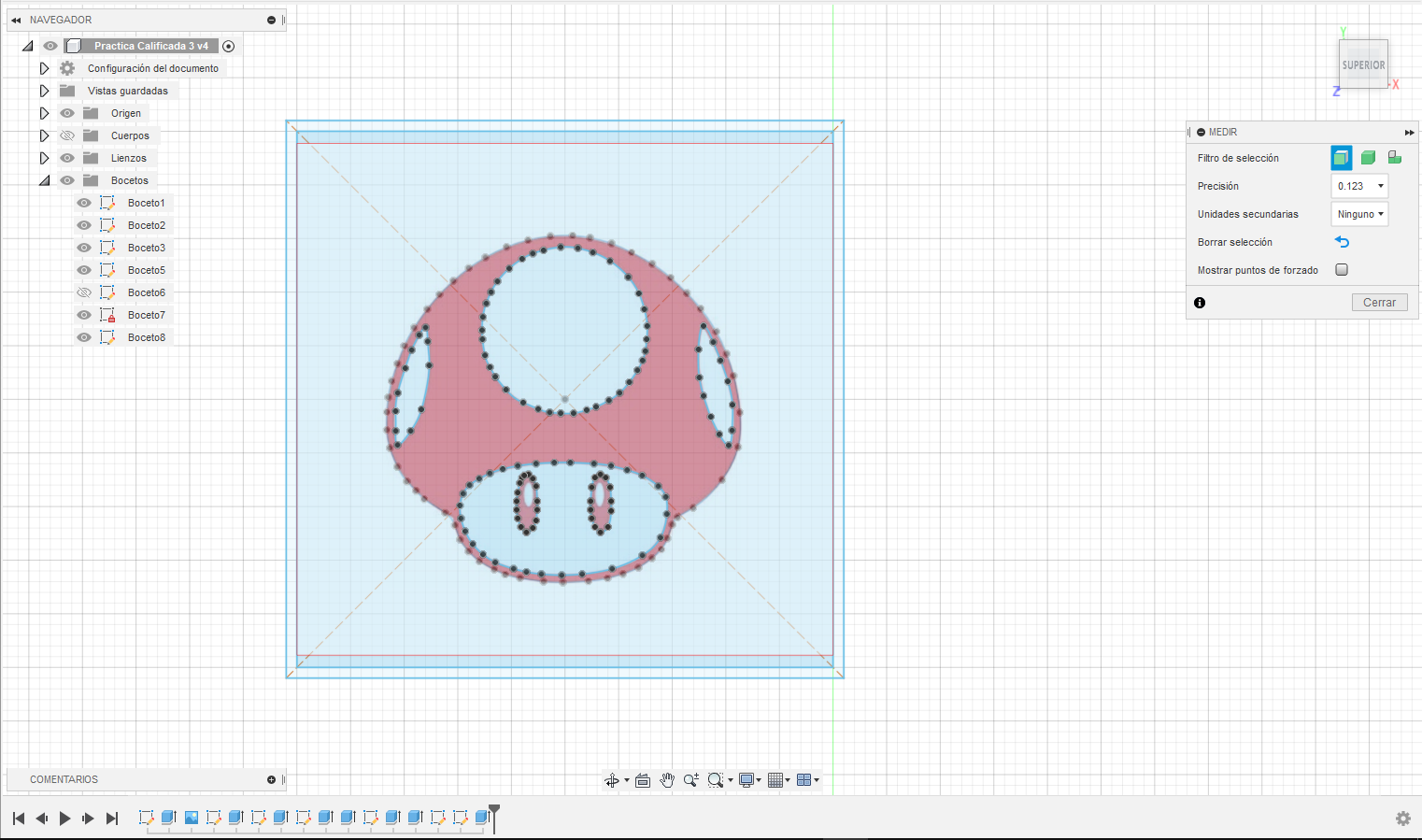This screenshot has width=1422, height=840.
Task: Click the Cerrar button
Action: [1379, 303]
